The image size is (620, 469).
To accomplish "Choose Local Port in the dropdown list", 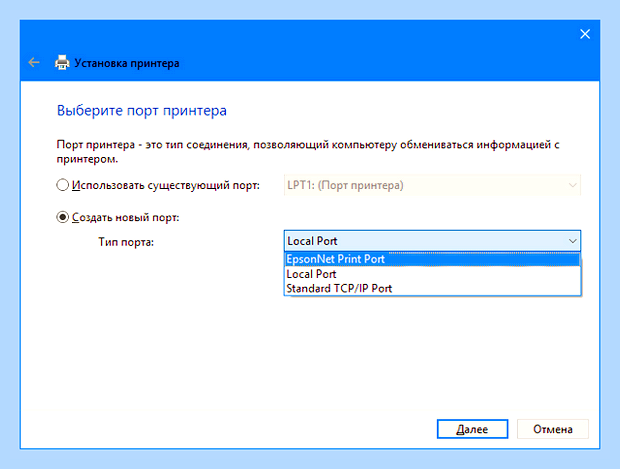I will tap(432, 274).
